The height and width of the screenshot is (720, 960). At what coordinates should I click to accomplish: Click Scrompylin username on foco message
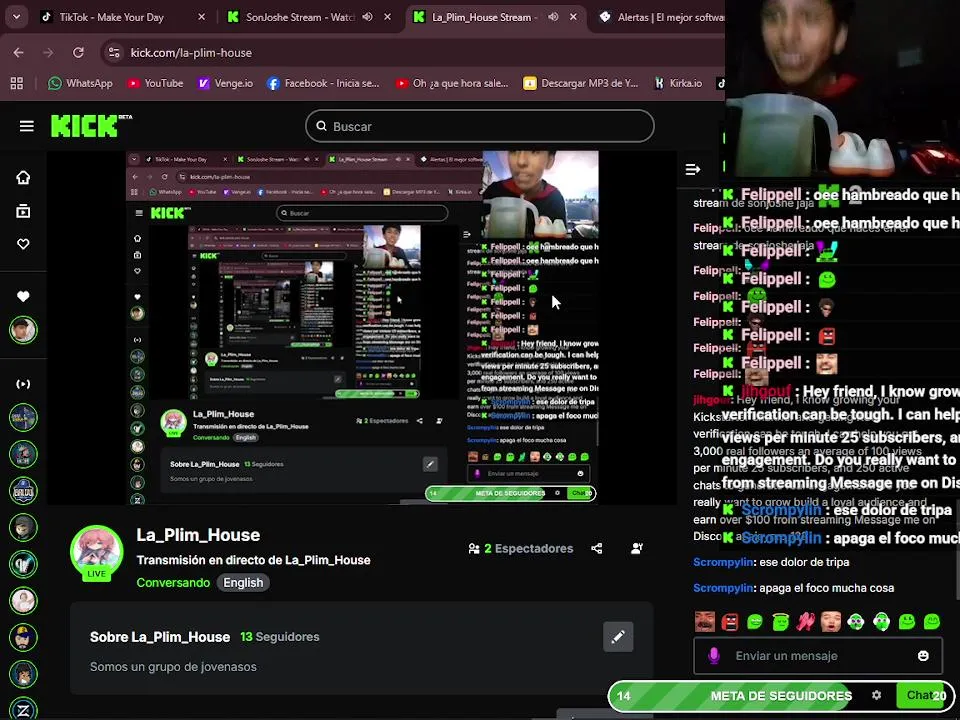723,588
